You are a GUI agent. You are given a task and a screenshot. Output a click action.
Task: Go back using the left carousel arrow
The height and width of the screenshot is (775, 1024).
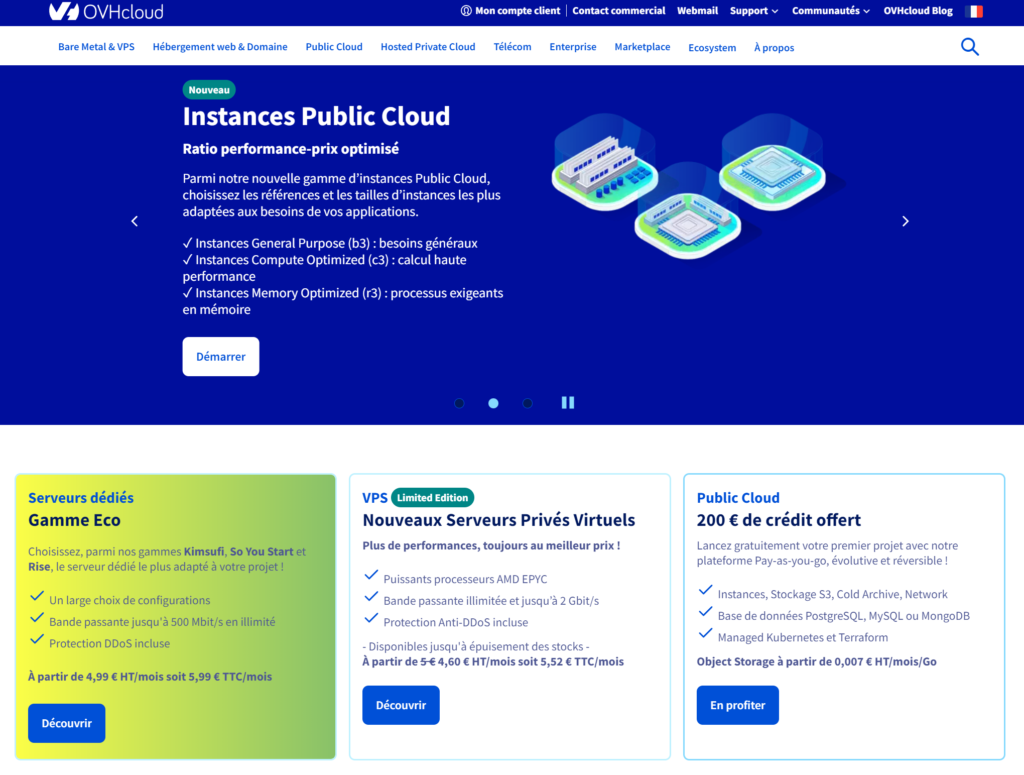134,221
